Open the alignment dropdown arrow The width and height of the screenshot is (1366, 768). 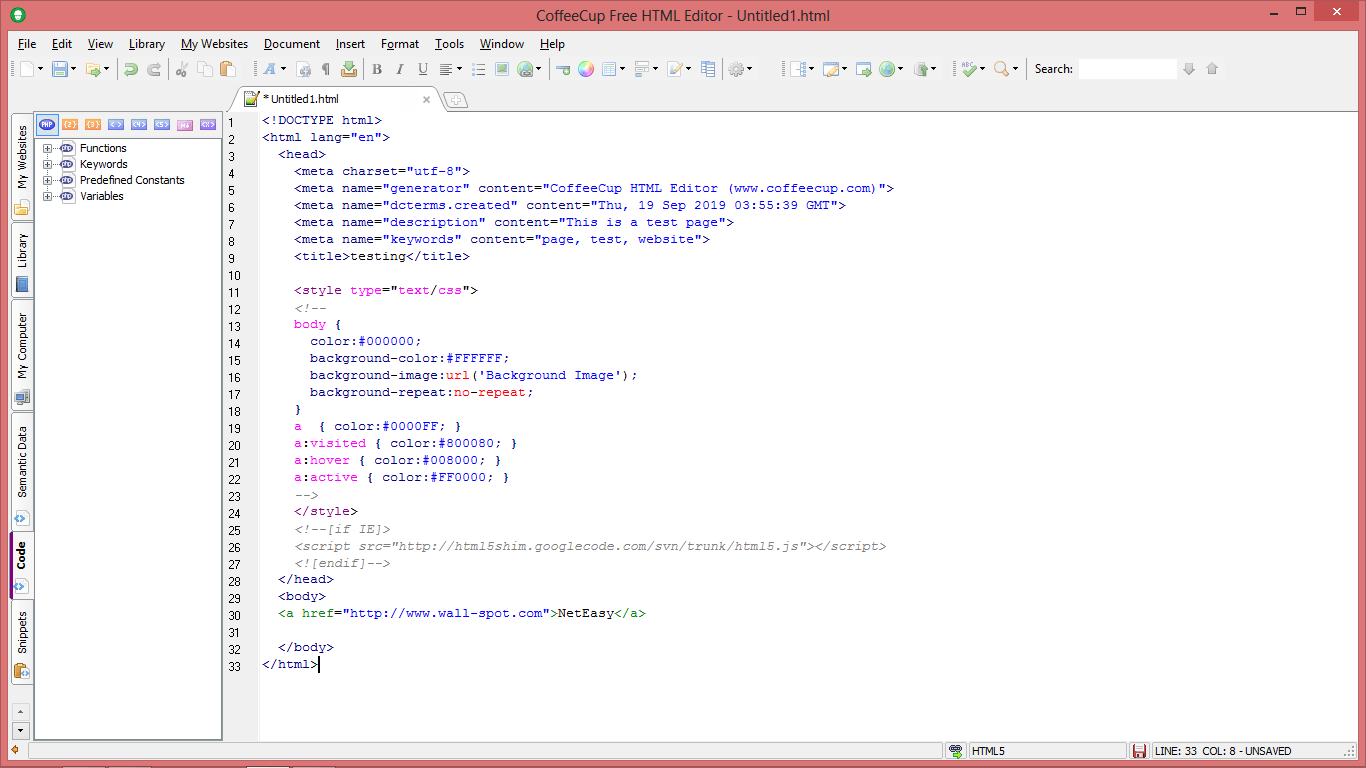[458, 69]
